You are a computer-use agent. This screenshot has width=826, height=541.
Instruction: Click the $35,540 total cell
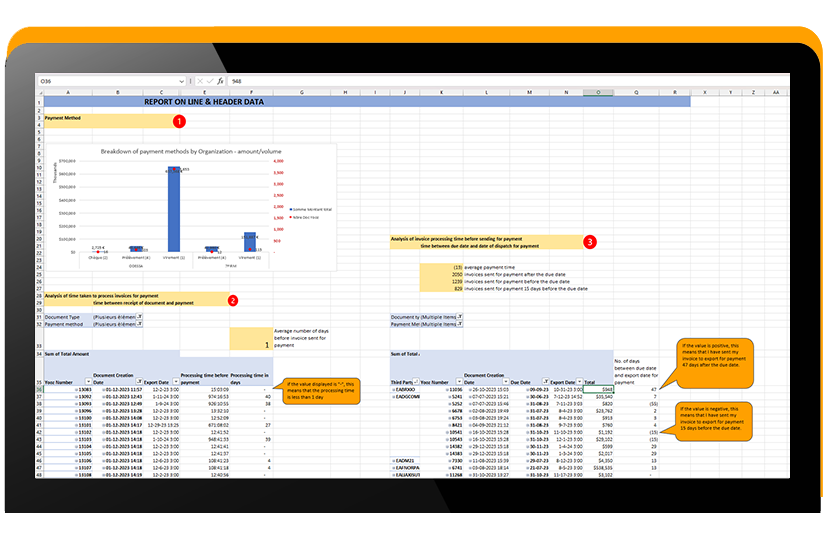tap(598, 397)
